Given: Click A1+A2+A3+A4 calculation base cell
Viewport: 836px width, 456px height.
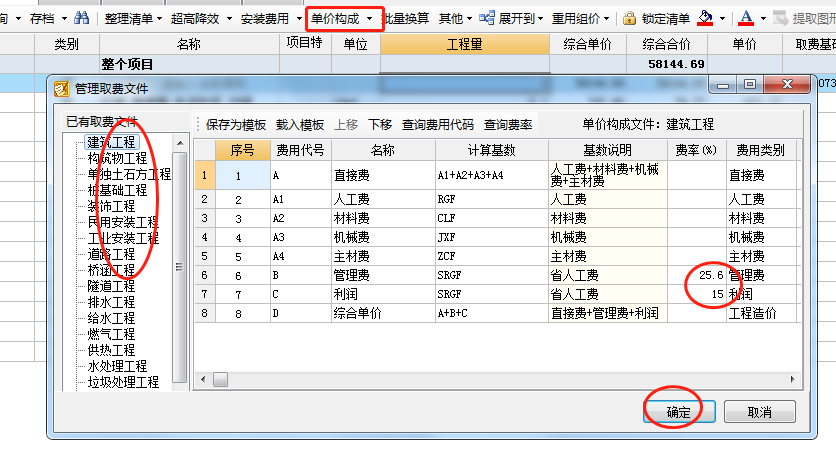Looking at the screenshot, I should pyautogui.click(x=492, y=175).
